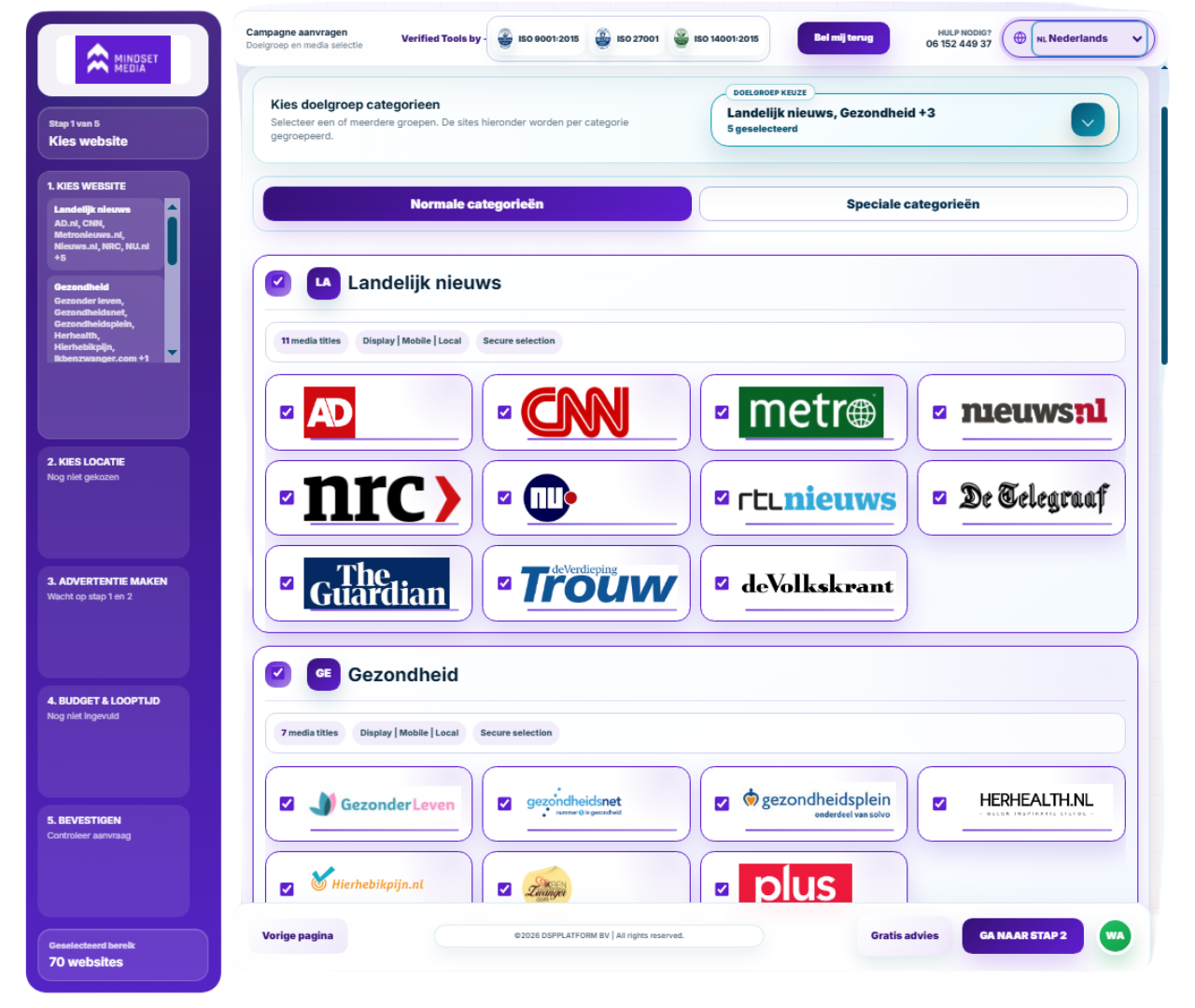Click The Guardian logo

(377, 583)
